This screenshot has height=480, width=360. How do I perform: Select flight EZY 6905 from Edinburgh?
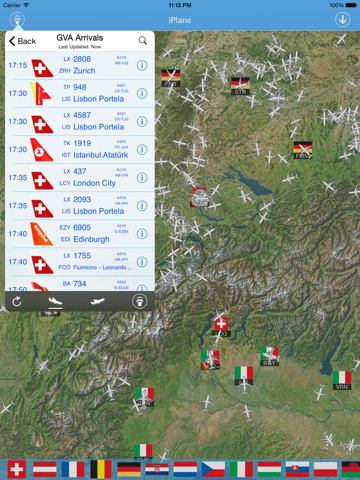(x=80, y=234)
